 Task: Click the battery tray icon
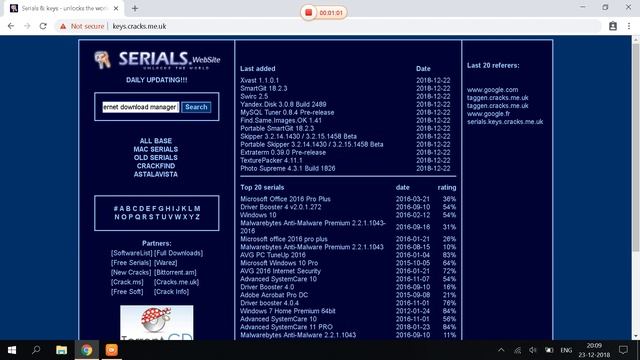(549, 350)
